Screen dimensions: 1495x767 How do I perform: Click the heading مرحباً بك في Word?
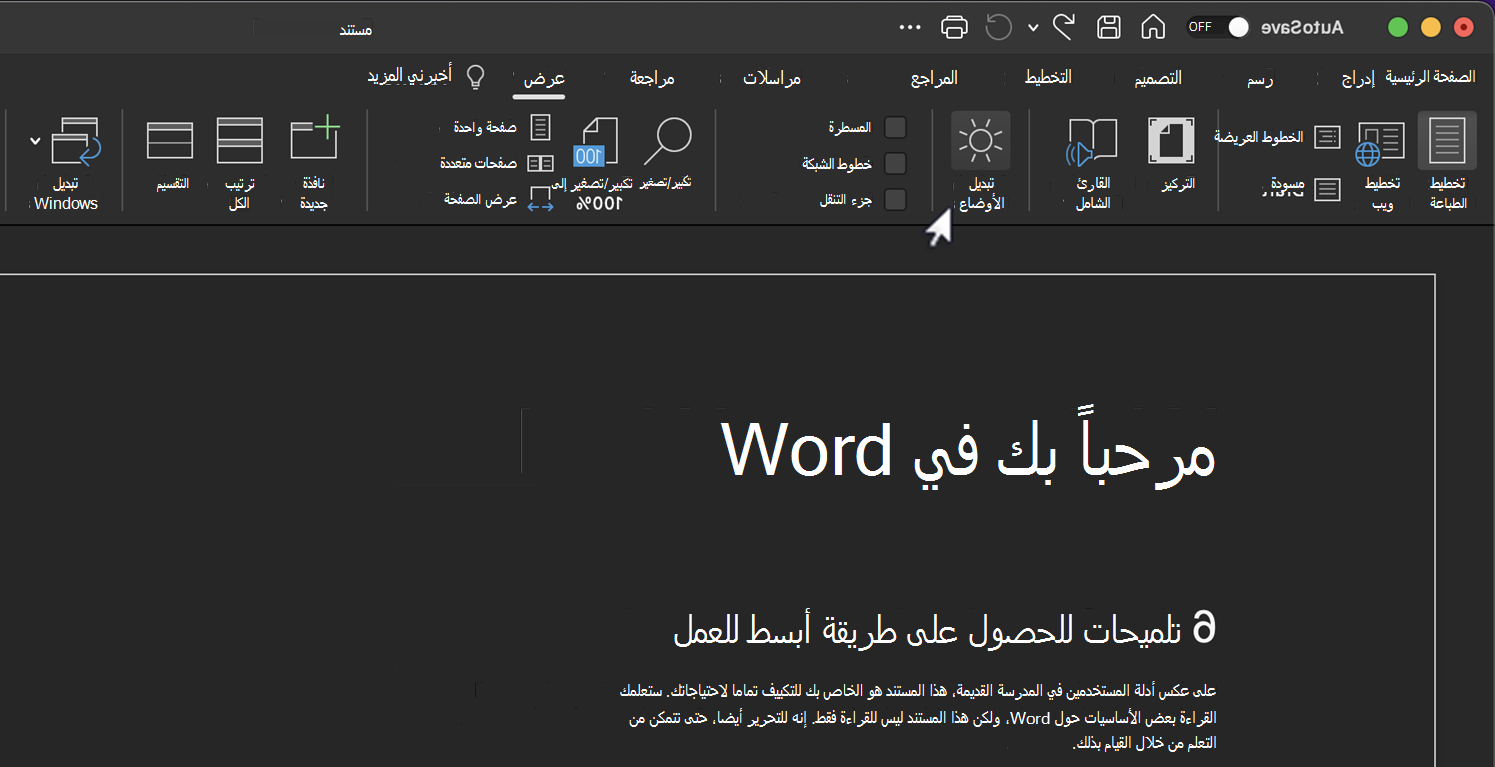pos(968,450)
